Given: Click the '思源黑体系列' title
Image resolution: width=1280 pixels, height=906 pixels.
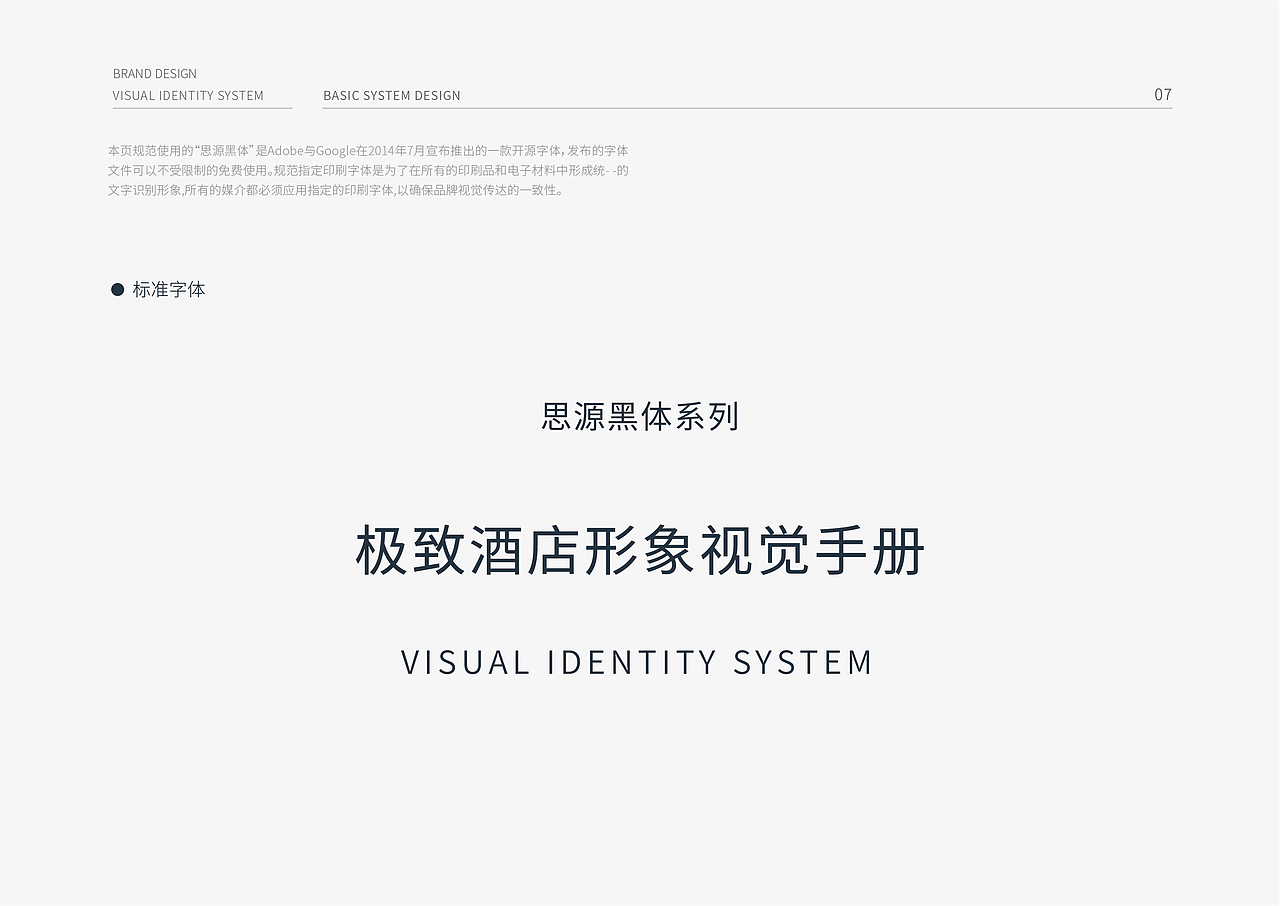Looking at the screenshot, I should [x=640, y=416].
